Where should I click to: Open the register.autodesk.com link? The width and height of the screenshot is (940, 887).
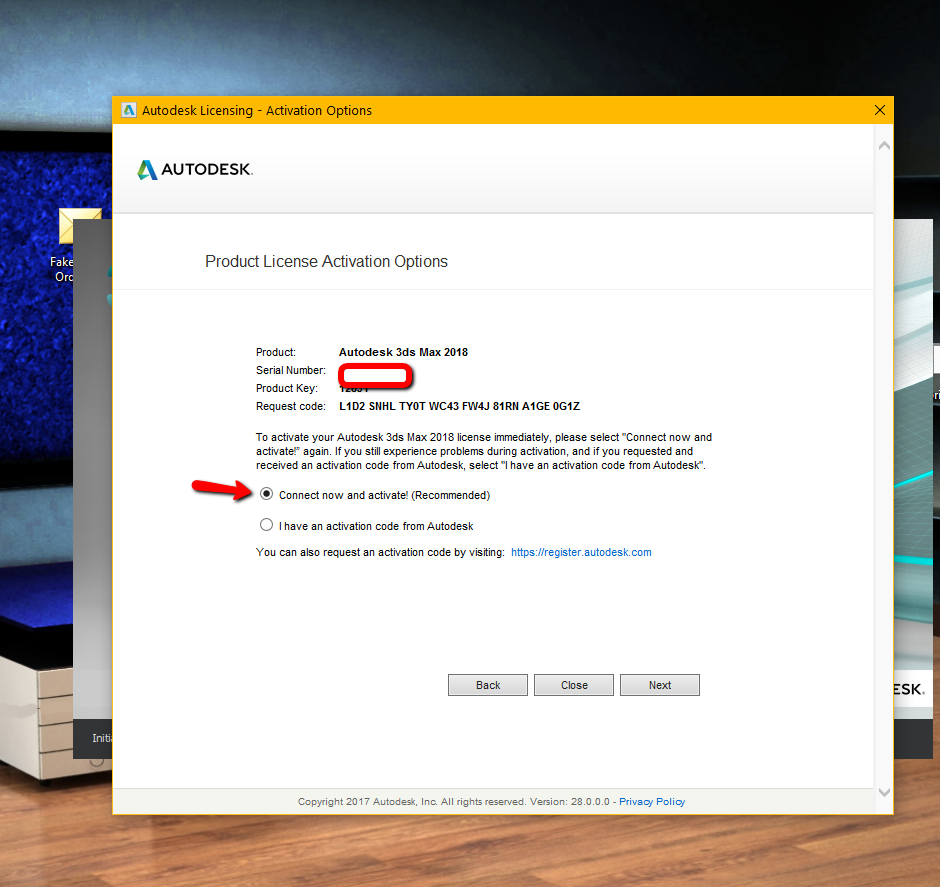tap(581, 552)
